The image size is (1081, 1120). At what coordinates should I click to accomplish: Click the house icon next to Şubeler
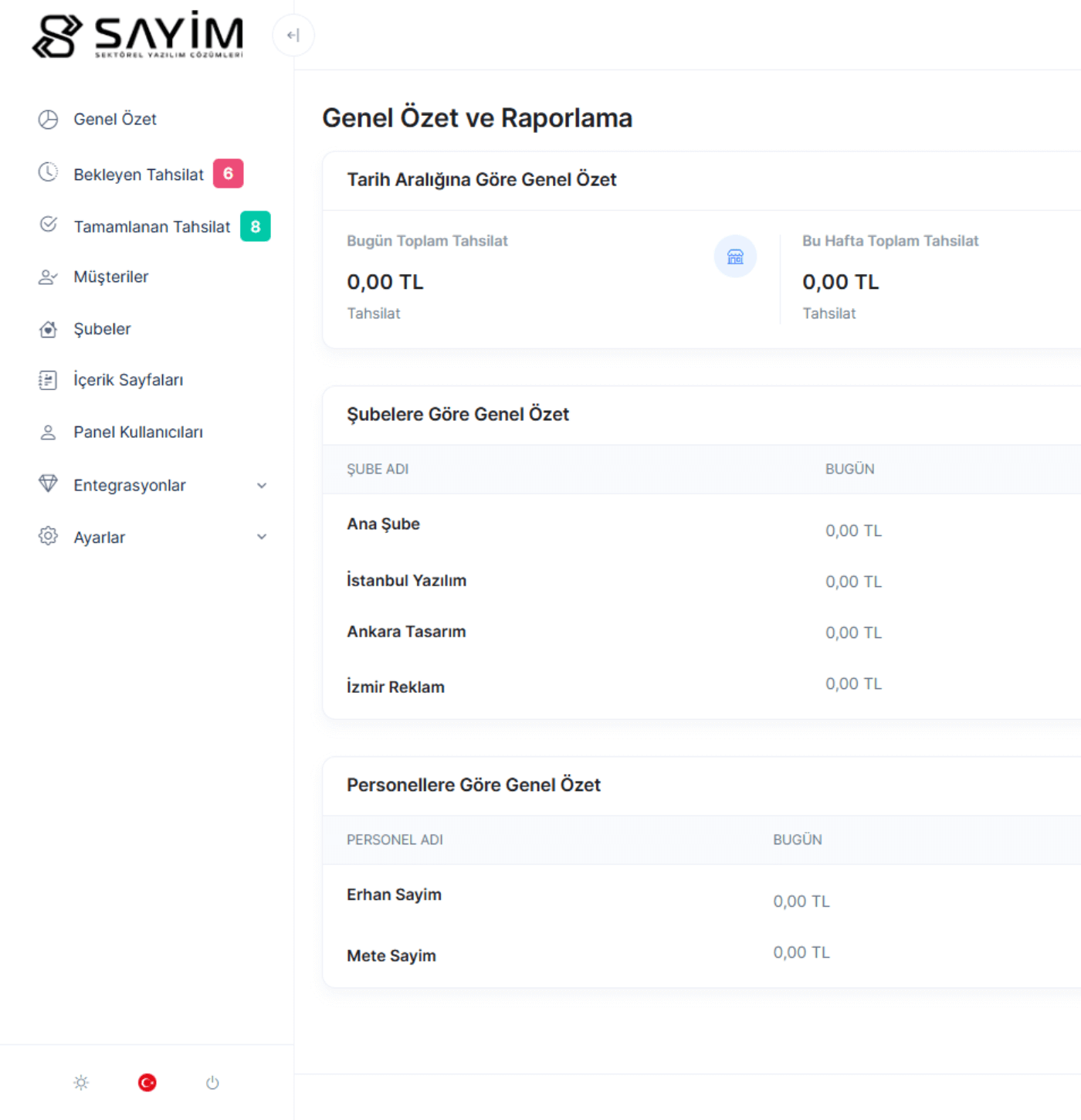pos(48,329)
